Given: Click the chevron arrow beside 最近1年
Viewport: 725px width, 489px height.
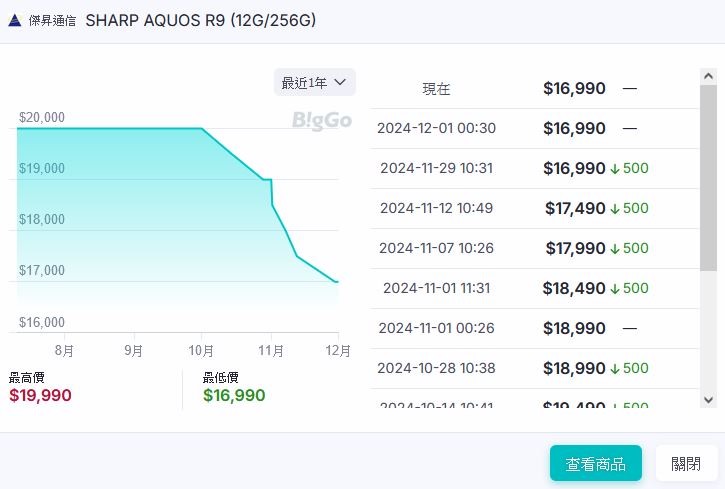Looking at the screenshot, I should tap(340, 82).
